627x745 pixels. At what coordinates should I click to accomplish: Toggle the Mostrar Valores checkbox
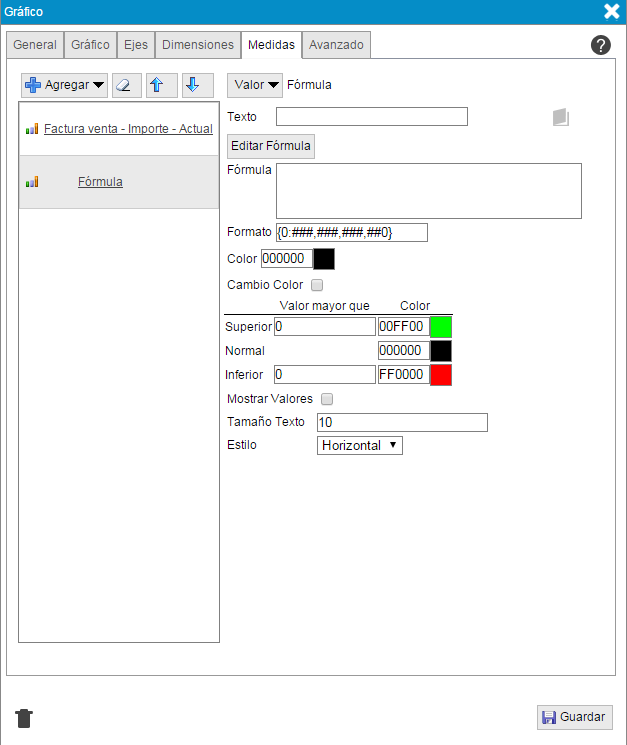327,399
